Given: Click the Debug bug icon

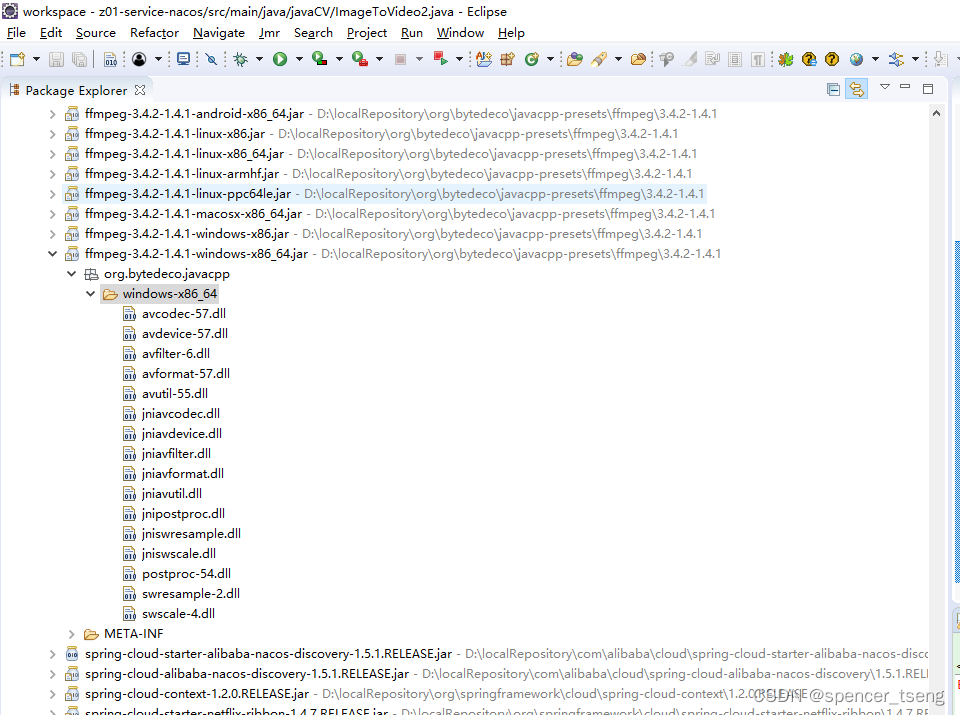Looking at the screenshot, I should (x=241, y=59).
